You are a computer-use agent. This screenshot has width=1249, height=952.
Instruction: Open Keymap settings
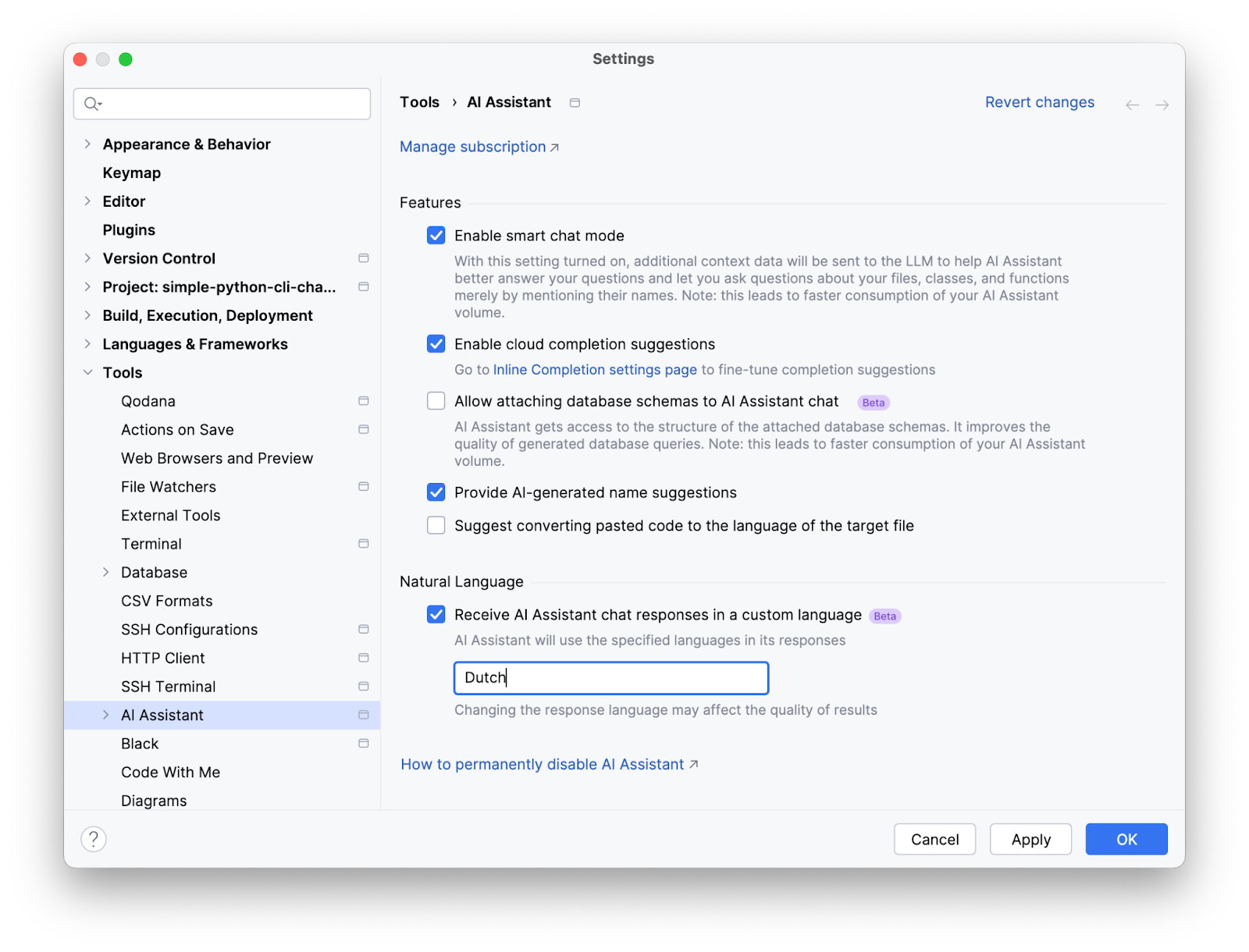[x=132, y=173]
